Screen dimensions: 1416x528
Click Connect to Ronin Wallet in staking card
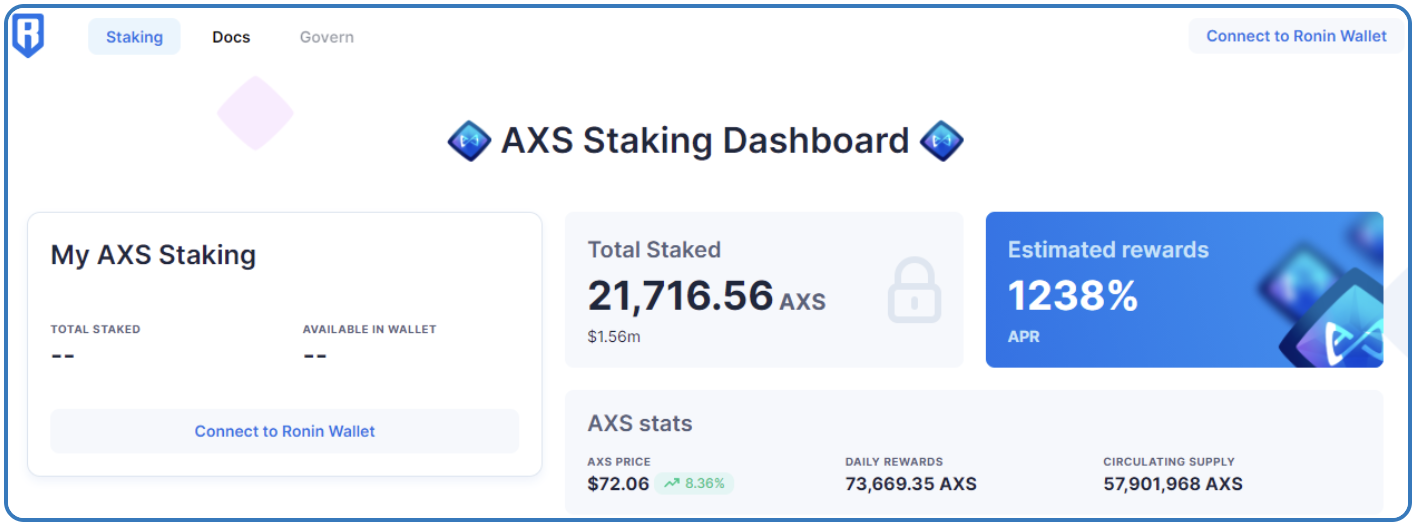click(285, 431)
